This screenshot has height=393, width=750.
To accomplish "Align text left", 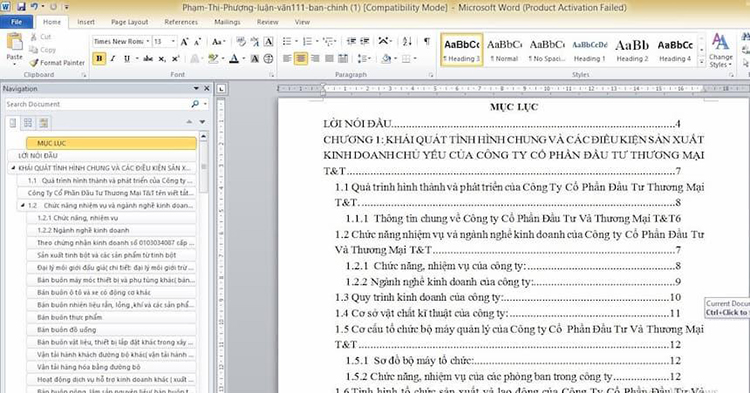I will click(x=287, y=59).
